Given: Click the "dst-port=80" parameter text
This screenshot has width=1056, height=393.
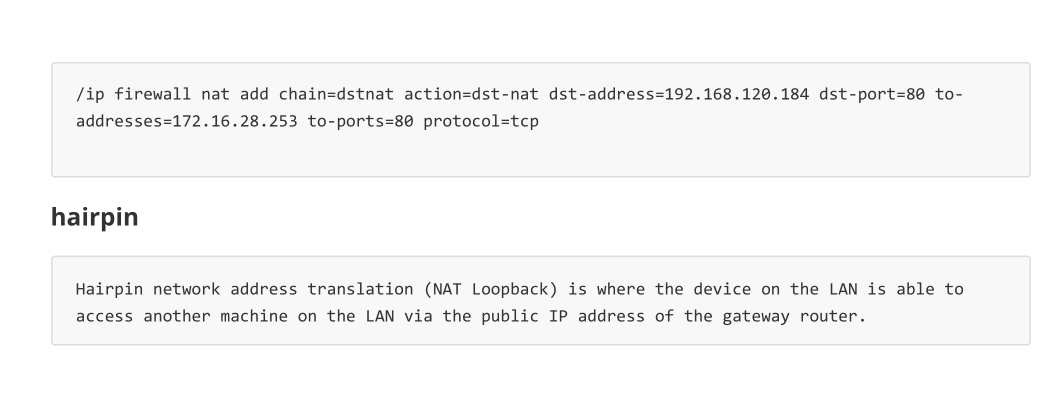Looking at the screenshot, I should coord(871,94).
